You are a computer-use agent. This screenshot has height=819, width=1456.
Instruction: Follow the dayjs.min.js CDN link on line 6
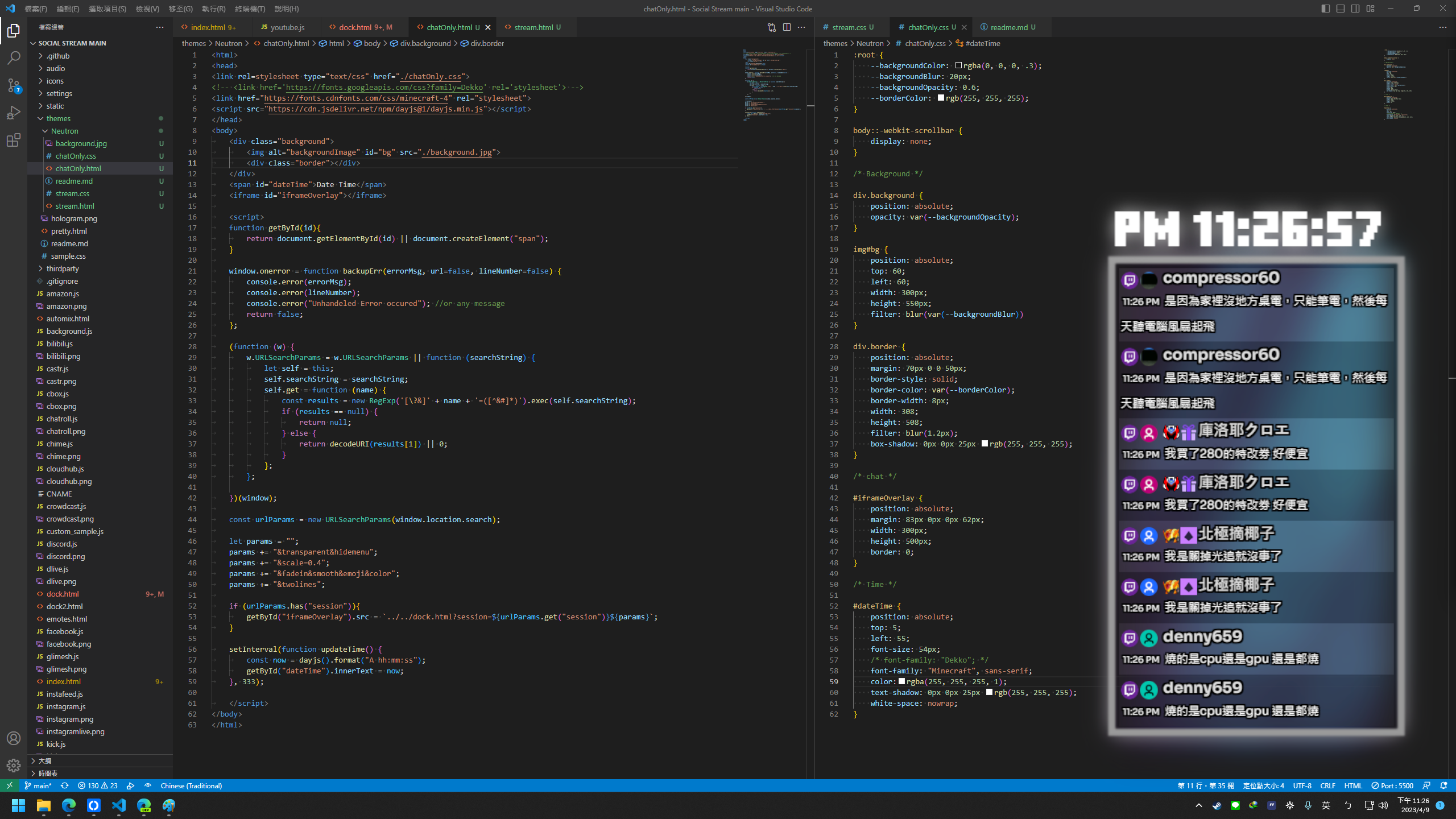click(375, 109)
